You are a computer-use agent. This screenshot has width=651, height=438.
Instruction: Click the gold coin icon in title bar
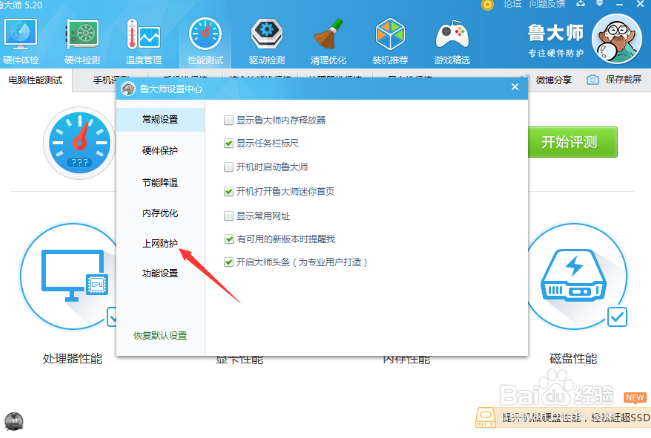(x=487, y=5)
